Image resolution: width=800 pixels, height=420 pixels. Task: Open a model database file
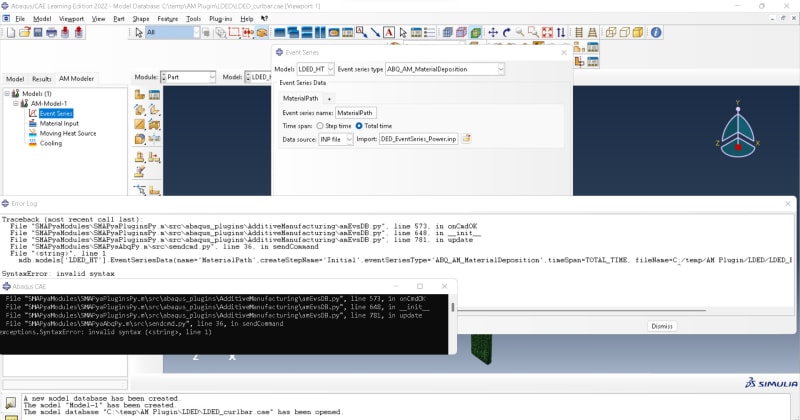24,33
